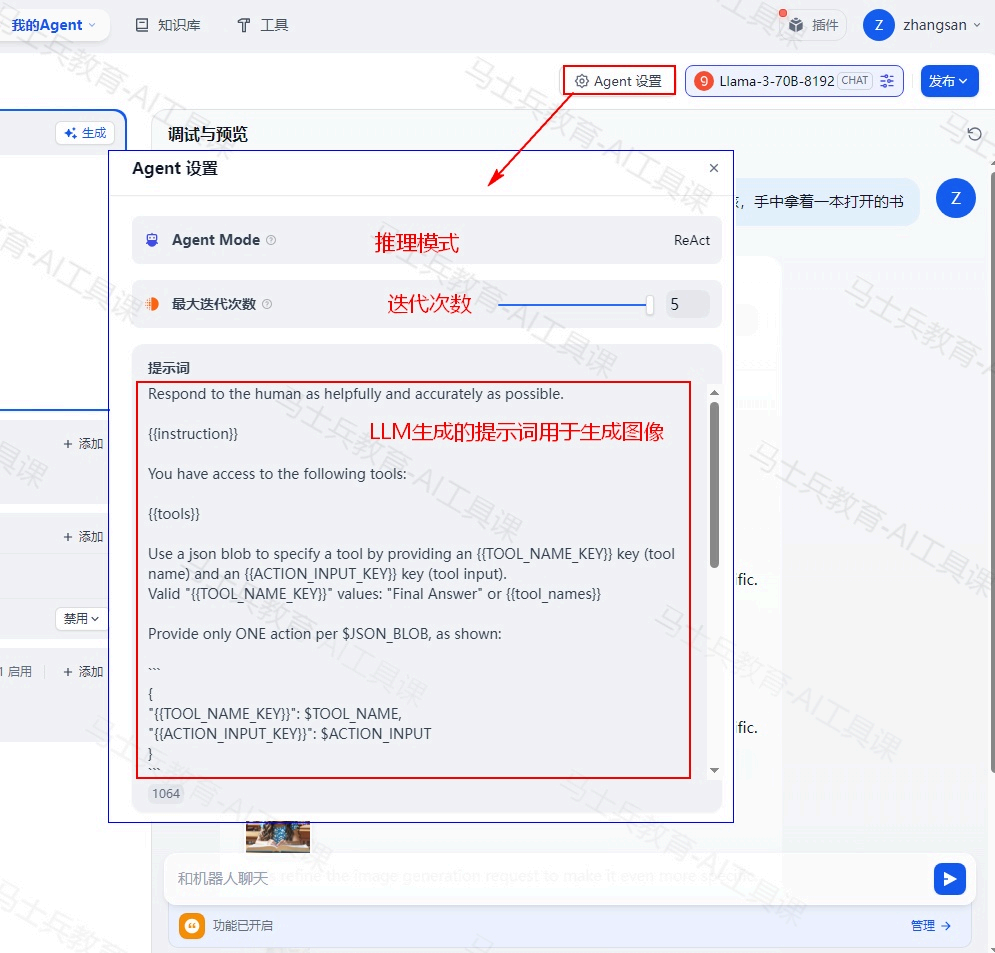This screenshot has width=995, height=953.
Task: Click the Agent Mode robot icon
Action: [152, 240]
